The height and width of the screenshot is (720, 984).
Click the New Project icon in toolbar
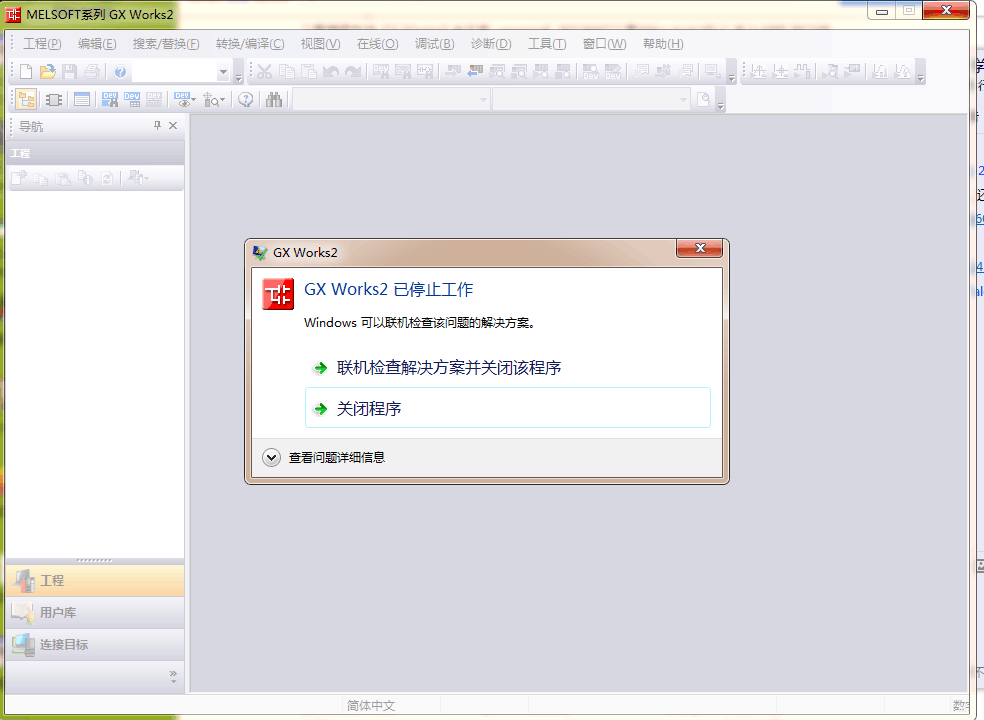26,71
